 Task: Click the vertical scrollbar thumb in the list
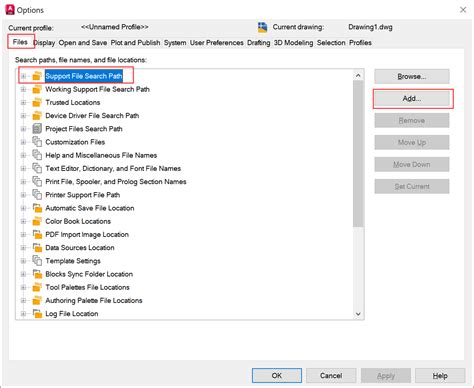(x=358, y=154)
